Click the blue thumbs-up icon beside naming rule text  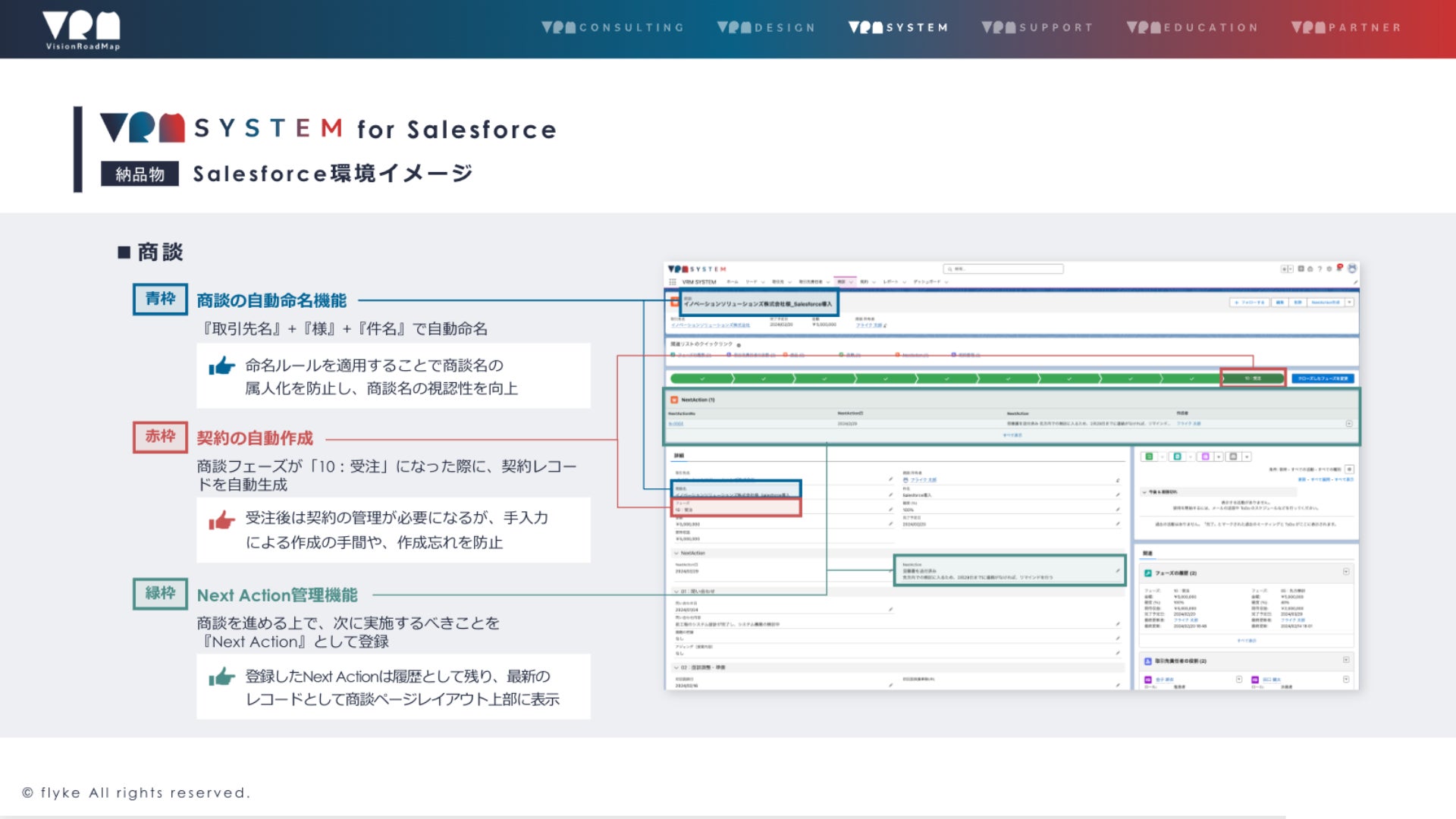(x=221, y=366)
